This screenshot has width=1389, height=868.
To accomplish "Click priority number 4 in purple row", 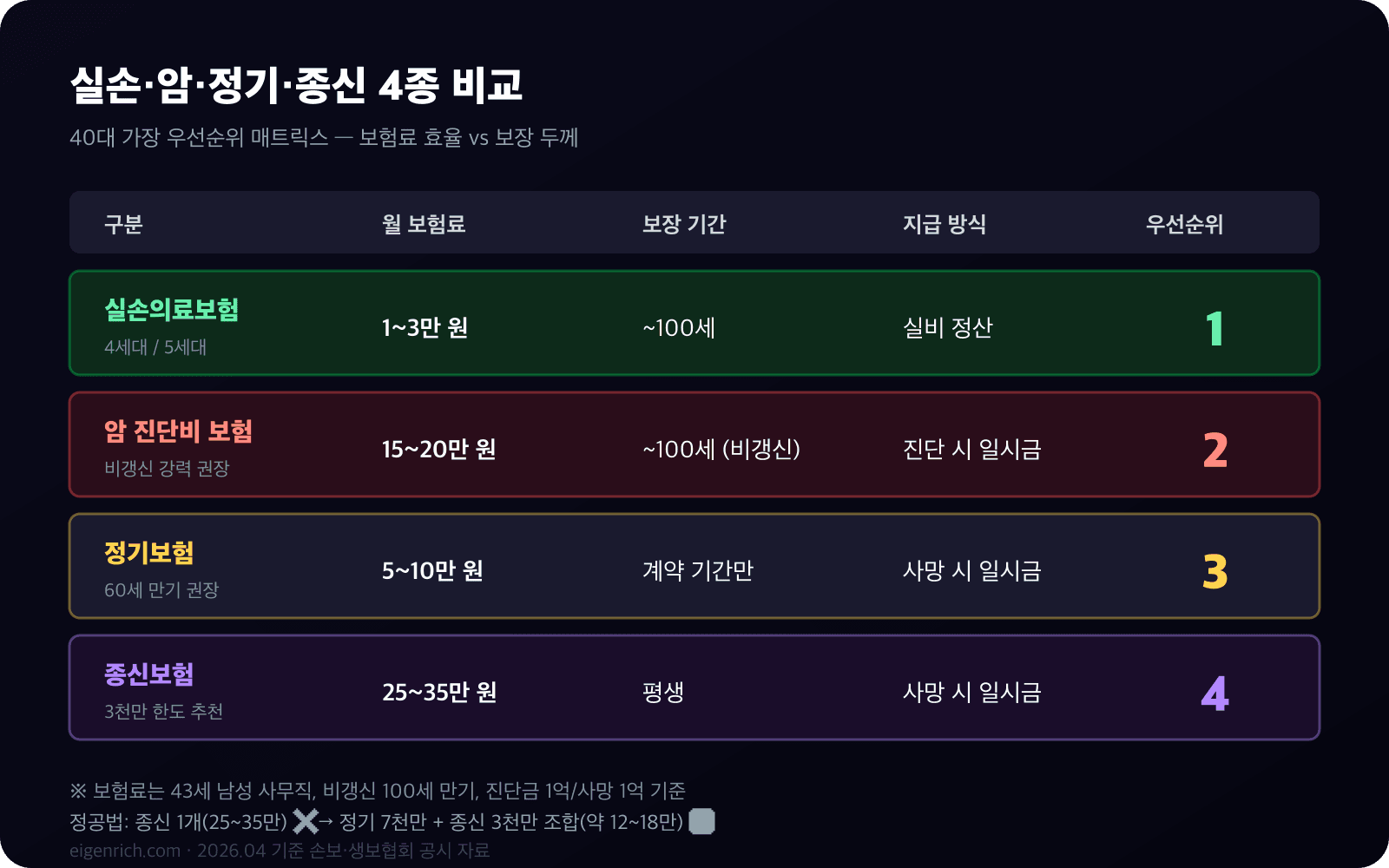I will 1215,694.
